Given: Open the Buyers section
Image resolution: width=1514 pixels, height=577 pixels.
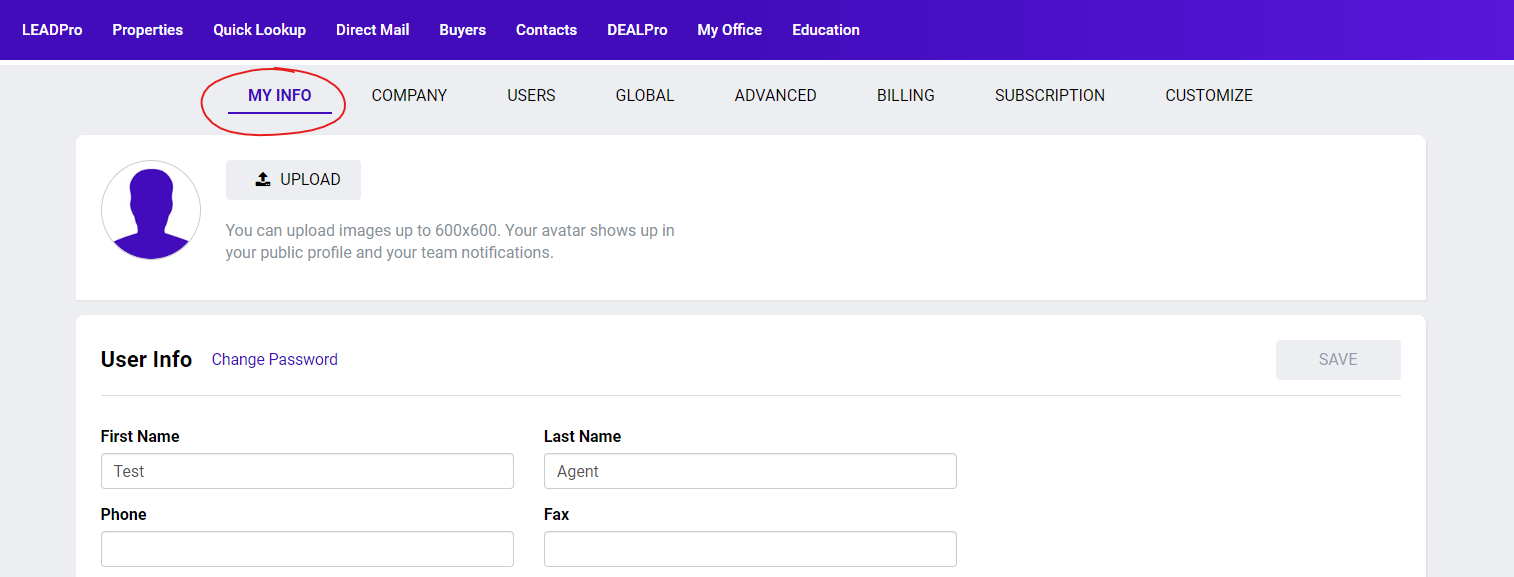Looking at the screenshot, I should [462, 30].
